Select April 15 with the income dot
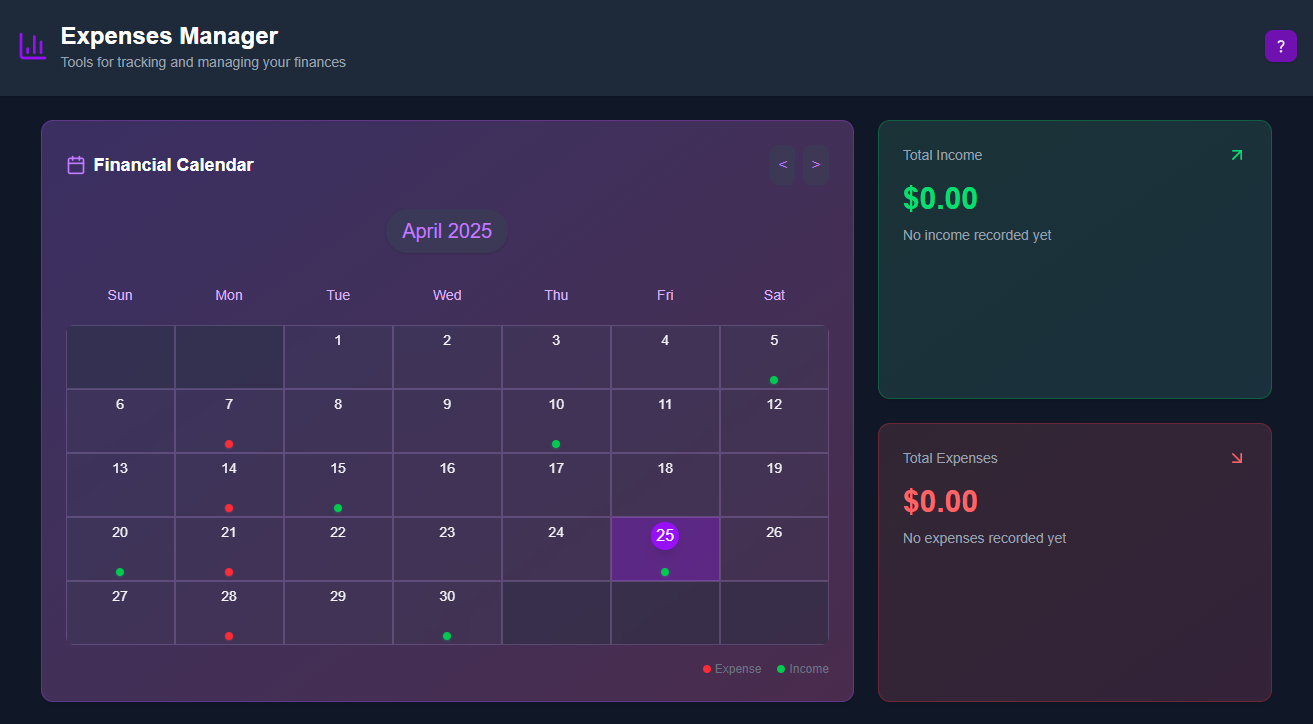The image size is (1313, 724). [x=338, y=485]
